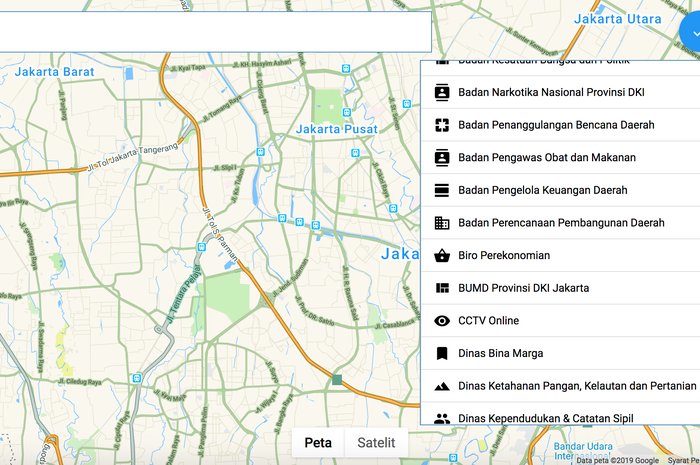Image resolution: width=700 pixels, height=465 pixels.
Task: Click the Jl. Casablanca road label
Action: point(395,325)
